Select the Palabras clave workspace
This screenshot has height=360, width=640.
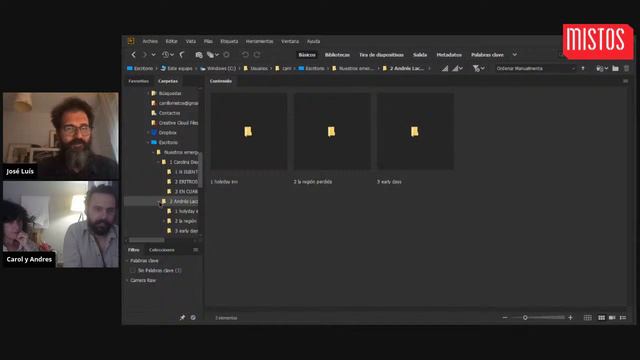click(487, 55)
